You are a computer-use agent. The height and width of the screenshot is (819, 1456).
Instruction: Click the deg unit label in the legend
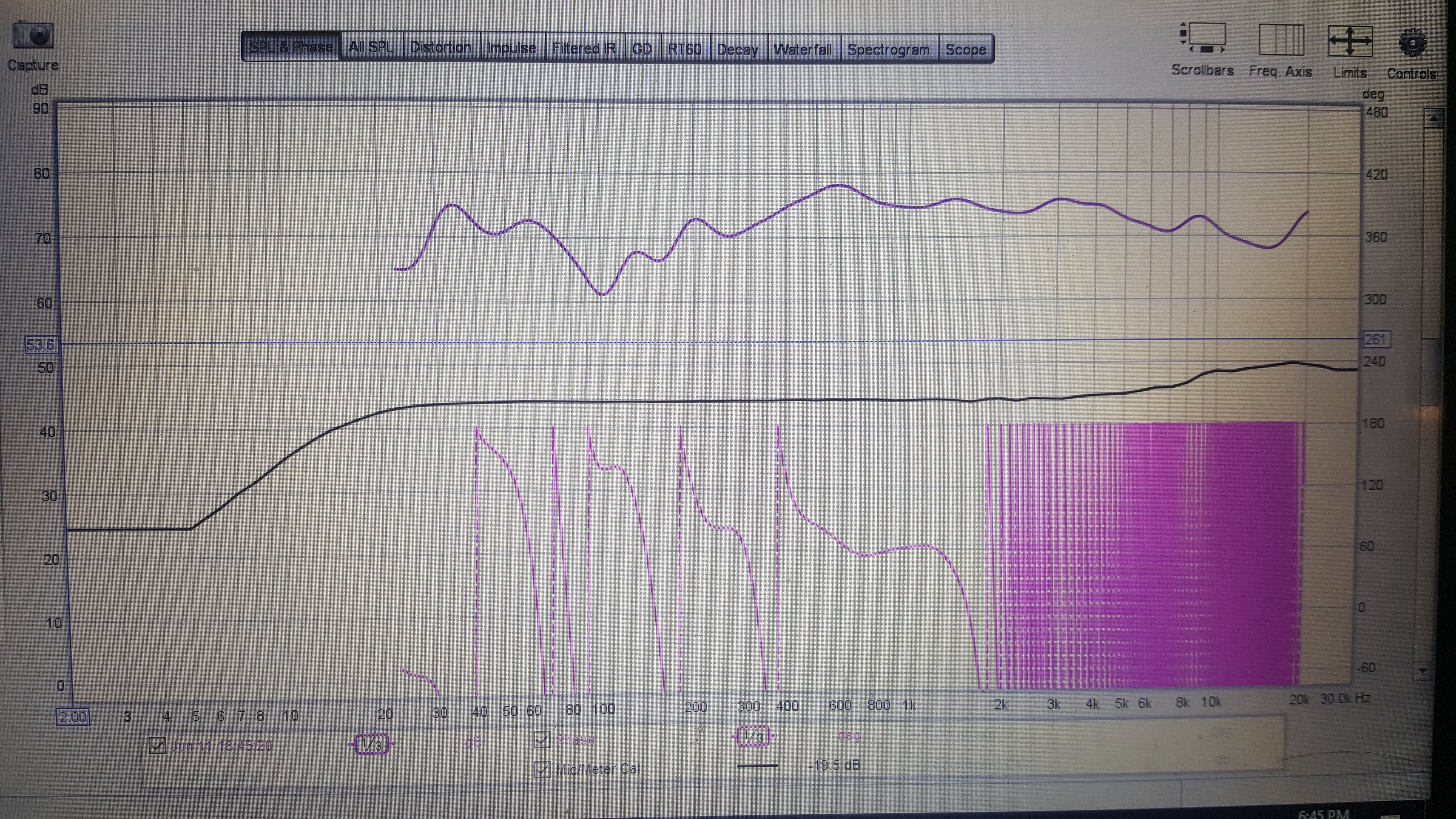pos(848,735)
